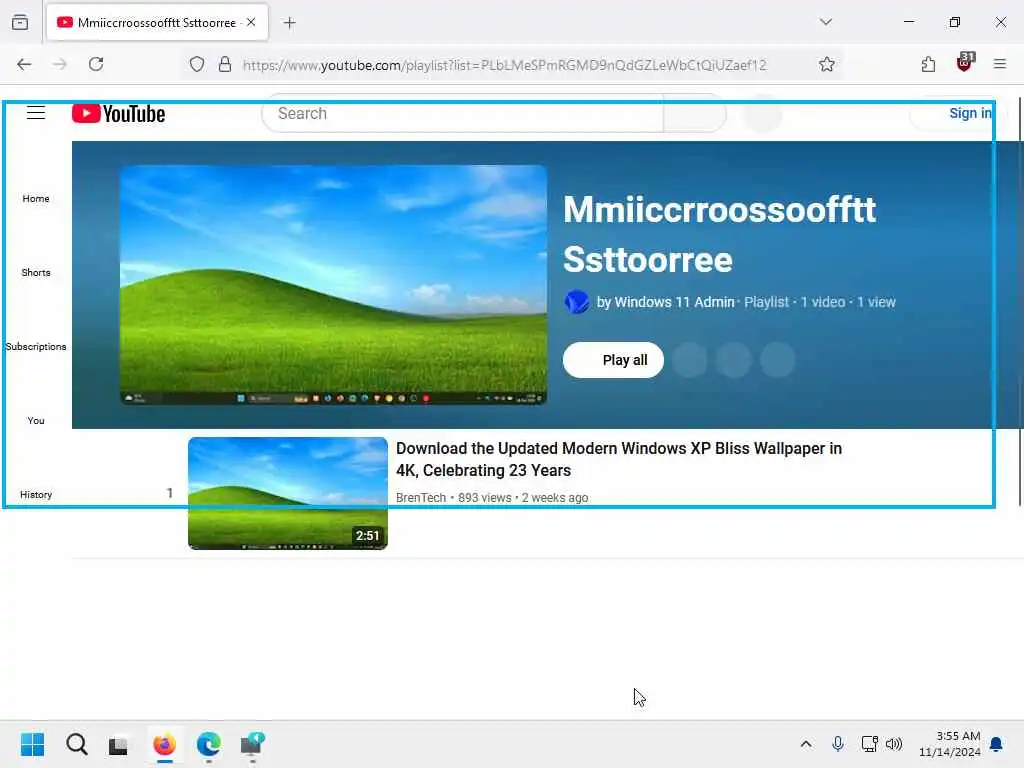Viewport: 1024px width, 768px height.
Task: Click the youtube.com playlist URL in address bar
Action: [x=504, y=65]
